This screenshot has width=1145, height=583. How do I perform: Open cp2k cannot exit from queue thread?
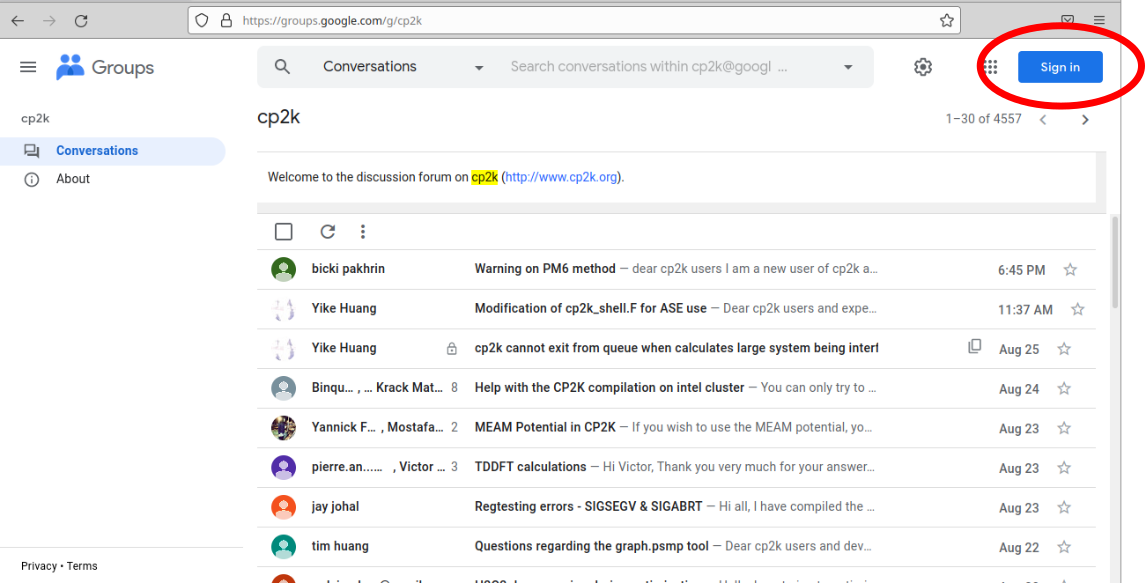pos(676,348)
